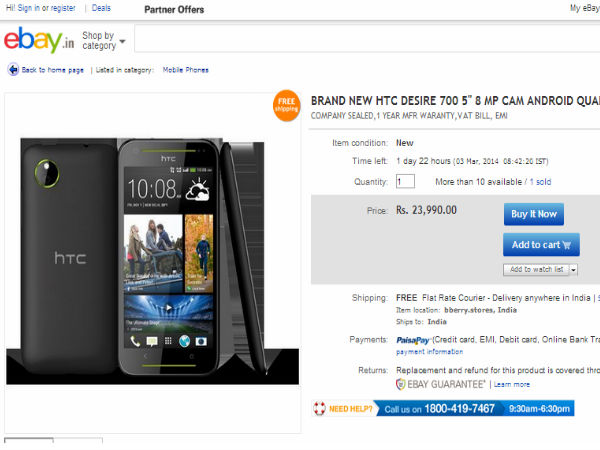Click the eBay Guarantee shield icon

tap(401, 383)
